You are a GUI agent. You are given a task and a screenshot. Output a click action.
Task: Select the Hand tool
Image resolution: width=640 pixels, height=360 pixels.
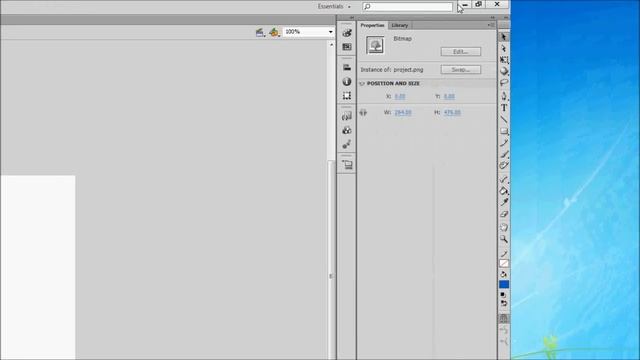(x=504, y=227)
